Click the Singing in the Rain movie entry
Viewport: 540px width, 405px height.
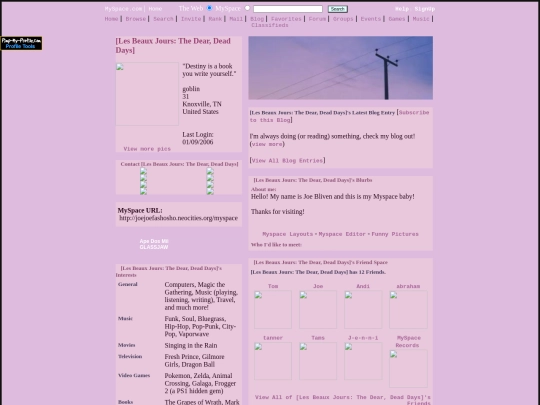[x=191, y=345]
